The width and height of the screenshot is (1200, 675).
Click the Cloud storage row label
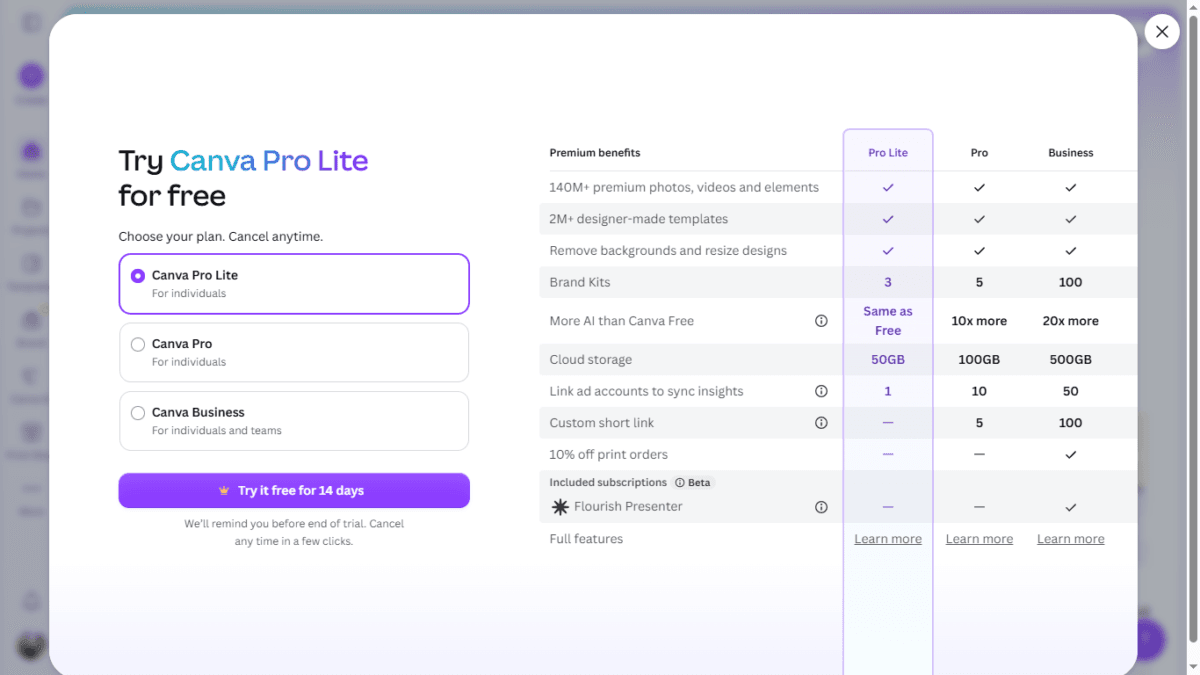tap(591, 360)
